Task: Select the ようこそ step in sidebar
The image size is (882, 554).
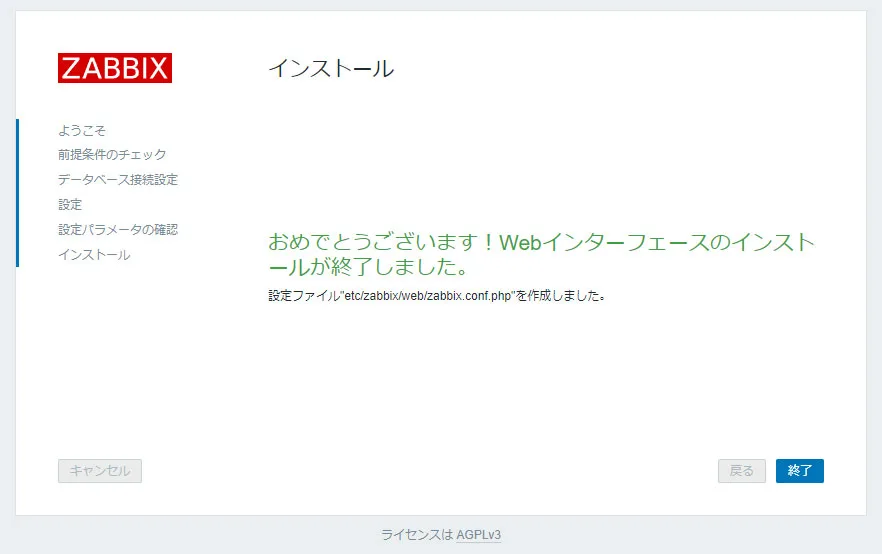Action: (x=82, y=130)
